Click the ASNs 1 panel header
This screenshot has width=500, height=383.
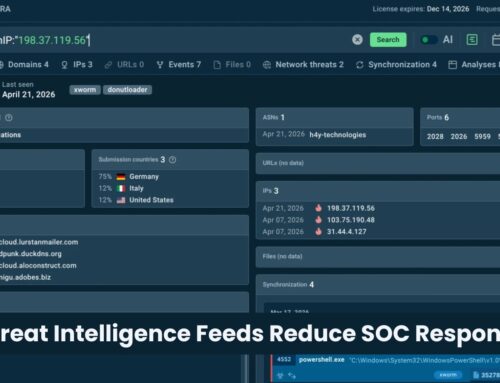click(335, 118)
